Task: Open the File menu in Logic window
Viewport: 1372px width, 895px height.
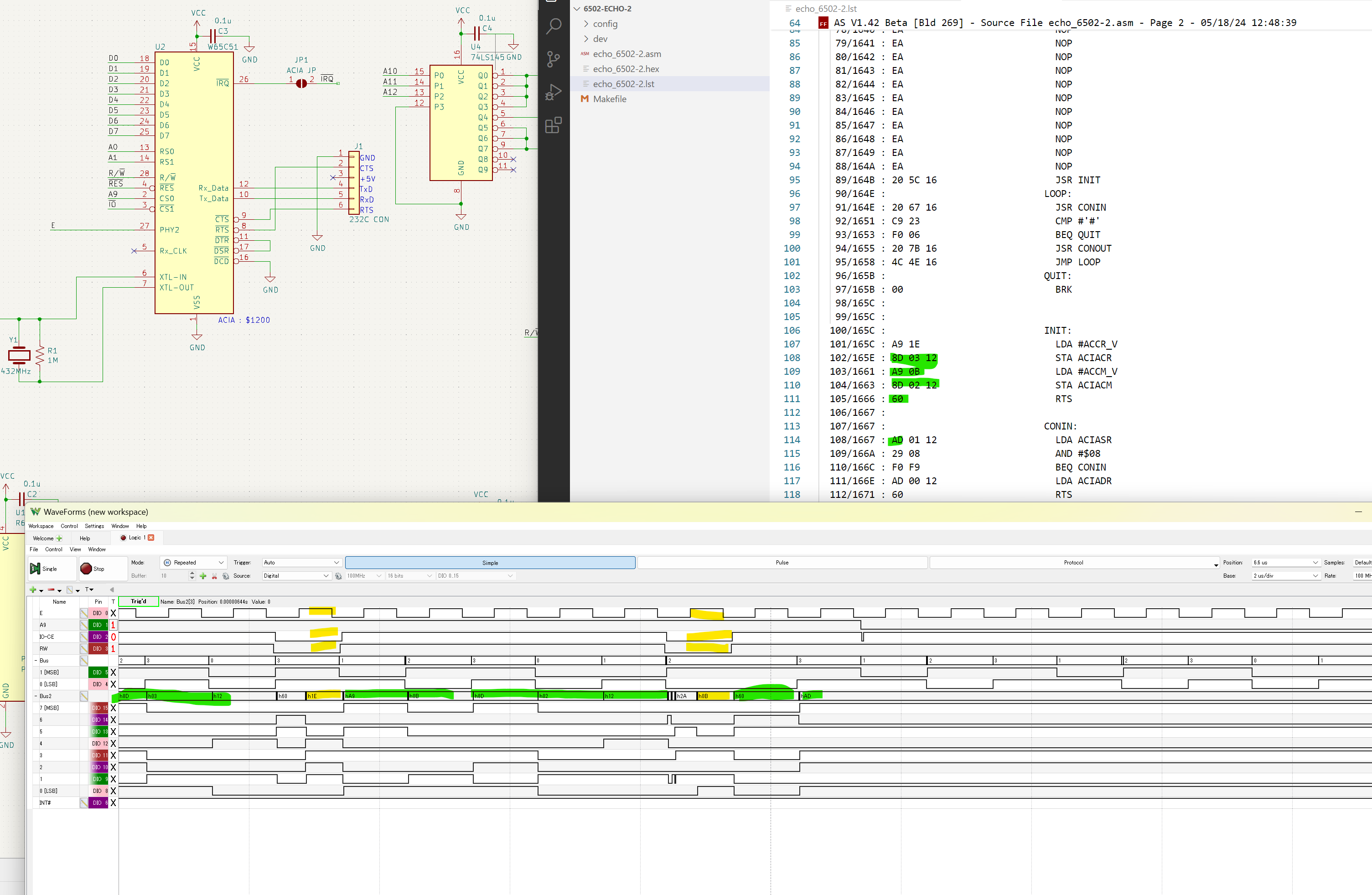Action: coord(34,549)
